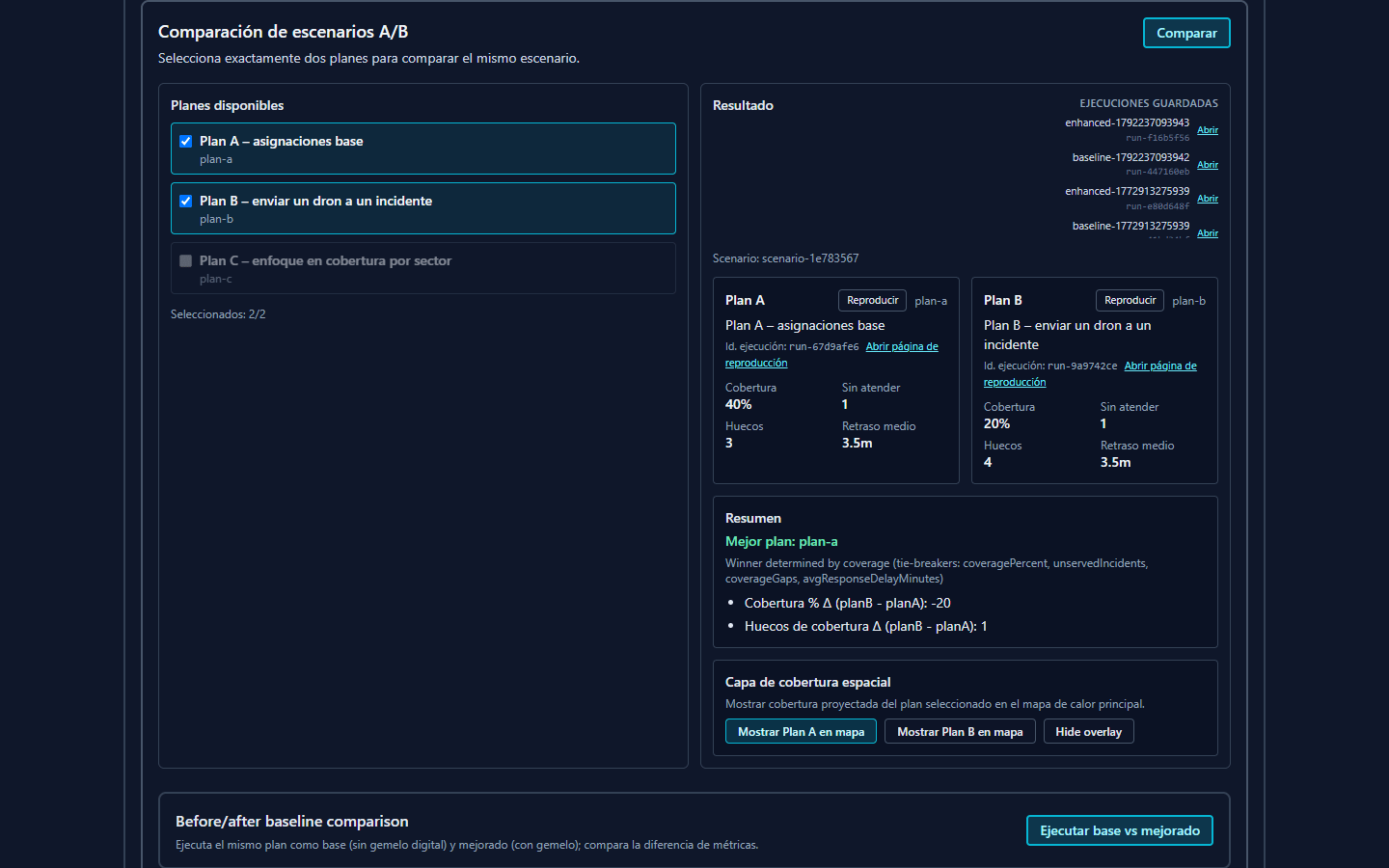
Task: Click Hide overlay button
Action: pos(1088,732)
